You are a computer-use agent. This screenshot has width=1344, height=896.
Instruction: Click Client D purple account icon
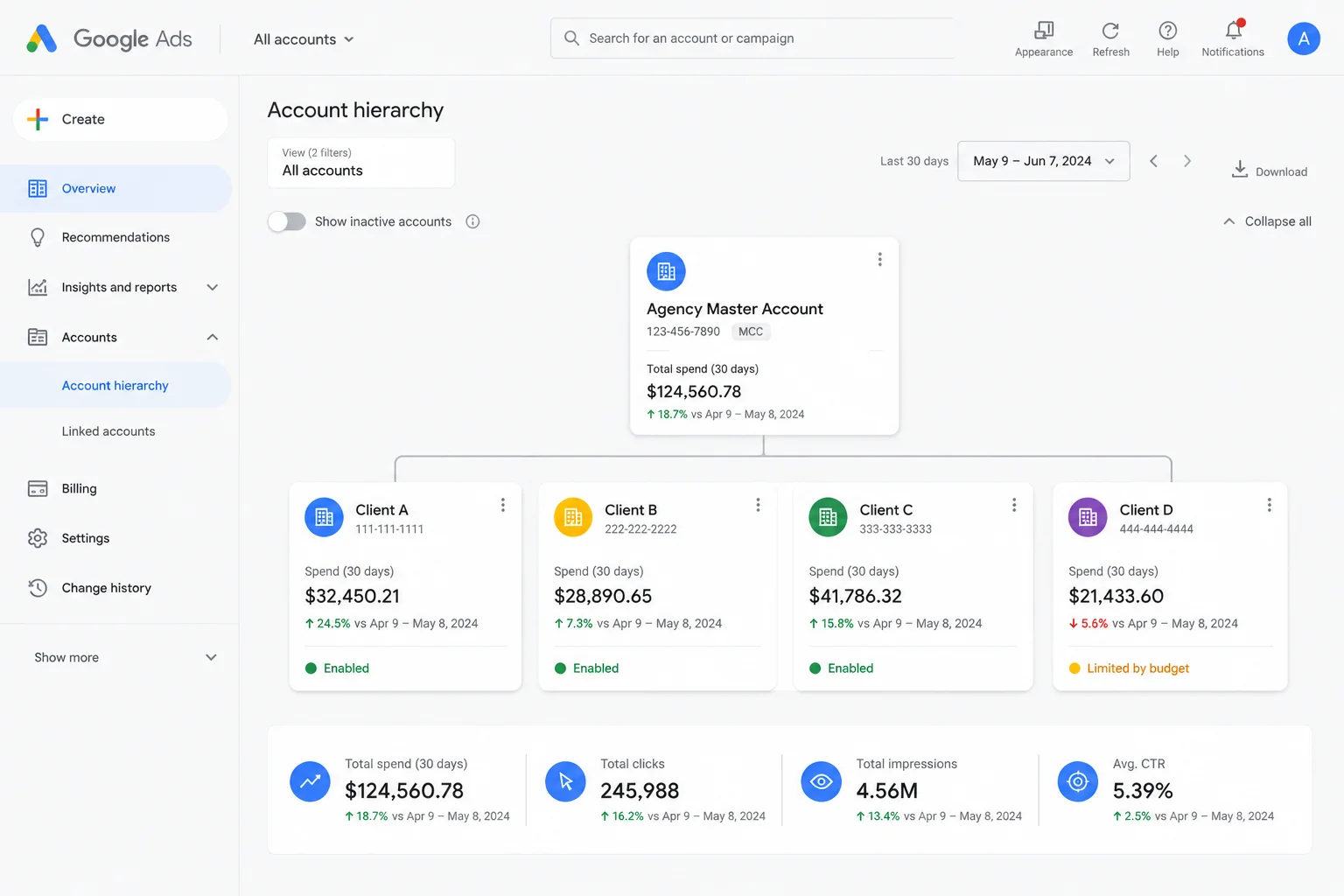[1088, 517]
